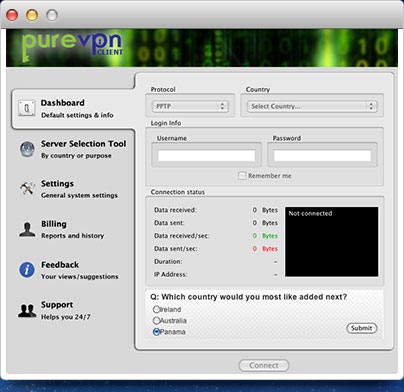Click the 'Login Info' heading
Viewport: 404px width, 392px height.
point(166,123)
